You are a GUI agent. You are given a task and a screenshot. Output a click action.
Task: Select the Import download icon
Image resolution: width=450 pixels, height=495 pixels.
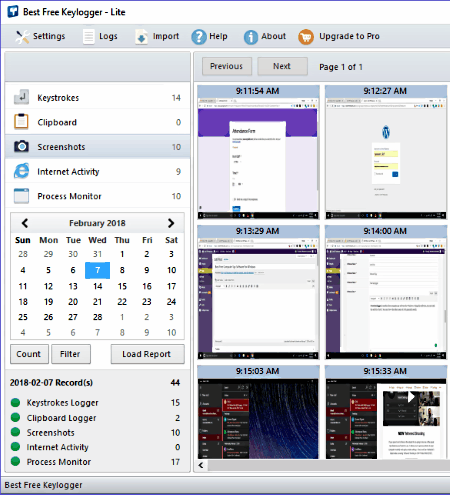click(x=141, y=37)
